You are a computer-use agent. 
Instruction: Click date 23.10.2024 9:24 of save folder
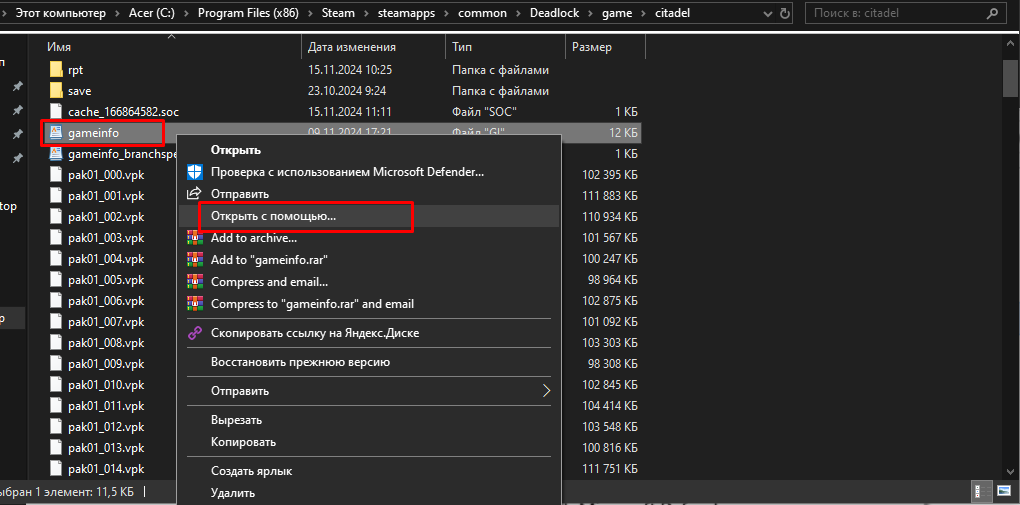pyautogui.click(x=345, y=91)
